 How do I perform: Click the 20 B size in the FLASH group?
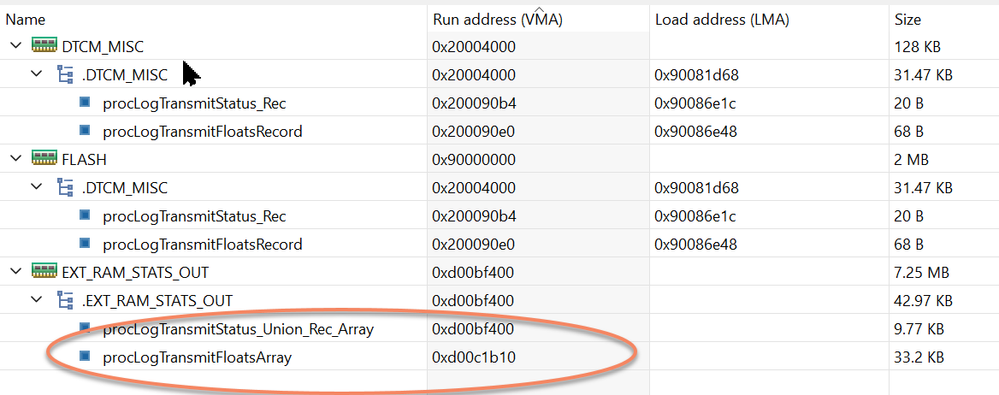909,216
